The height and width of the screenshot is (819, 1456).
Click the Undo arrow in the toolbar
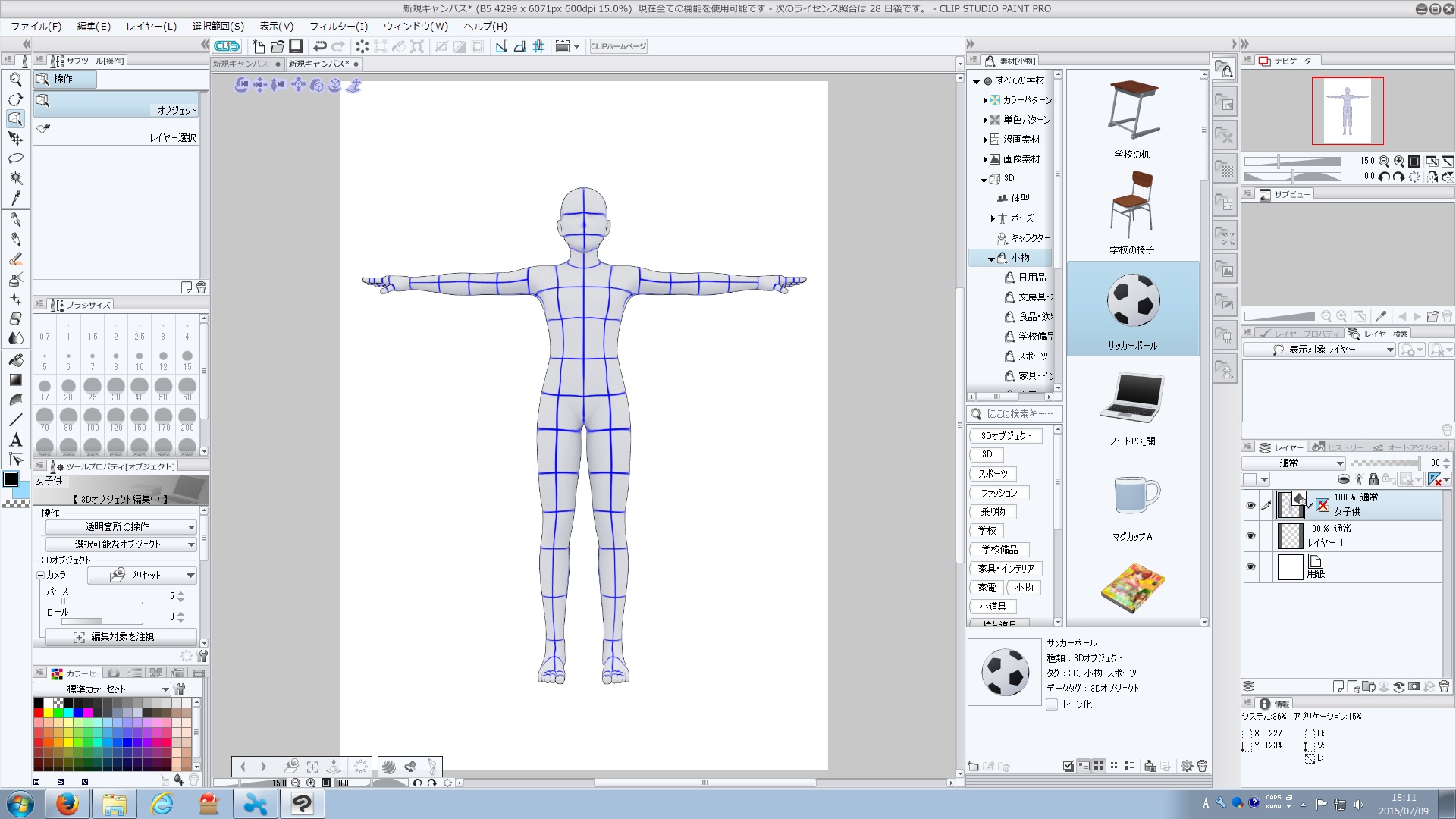(x=320, y=46)
